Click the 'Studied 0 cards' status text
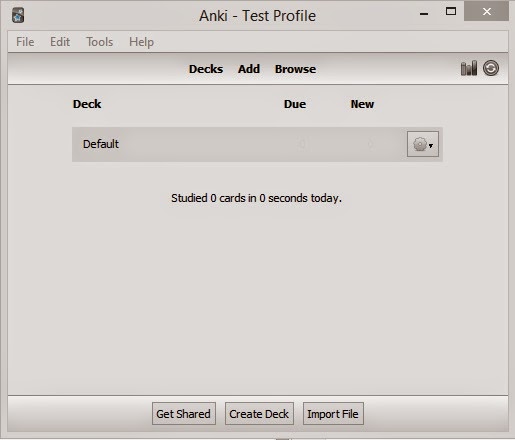Viewport: 515px width, 440px height. click(x=256, y=198)
